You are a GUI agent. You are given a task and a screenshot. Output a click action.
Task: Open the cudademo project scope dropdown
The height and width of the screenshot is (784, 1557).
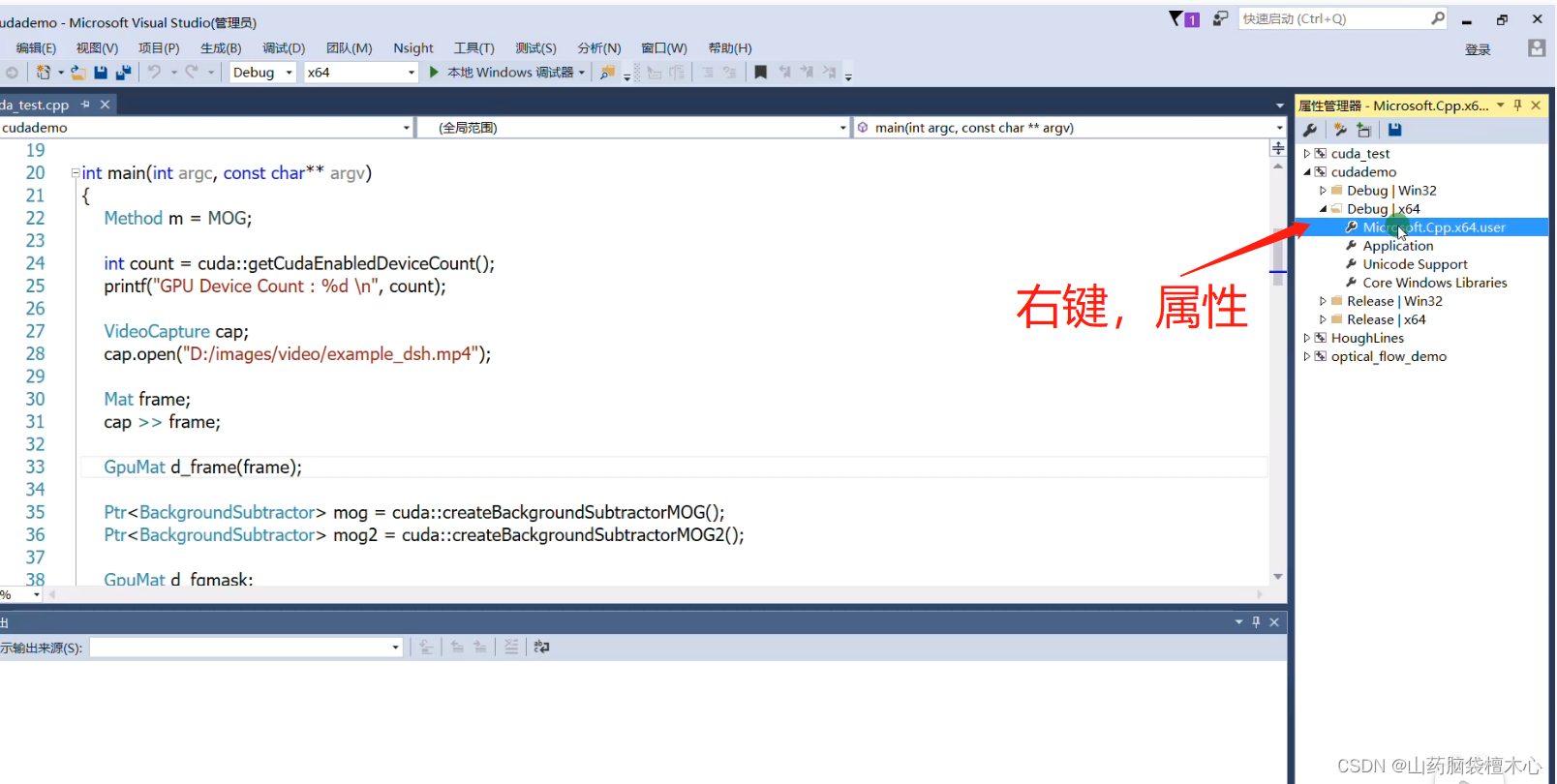pyautogui.click(x=407, y=128)
